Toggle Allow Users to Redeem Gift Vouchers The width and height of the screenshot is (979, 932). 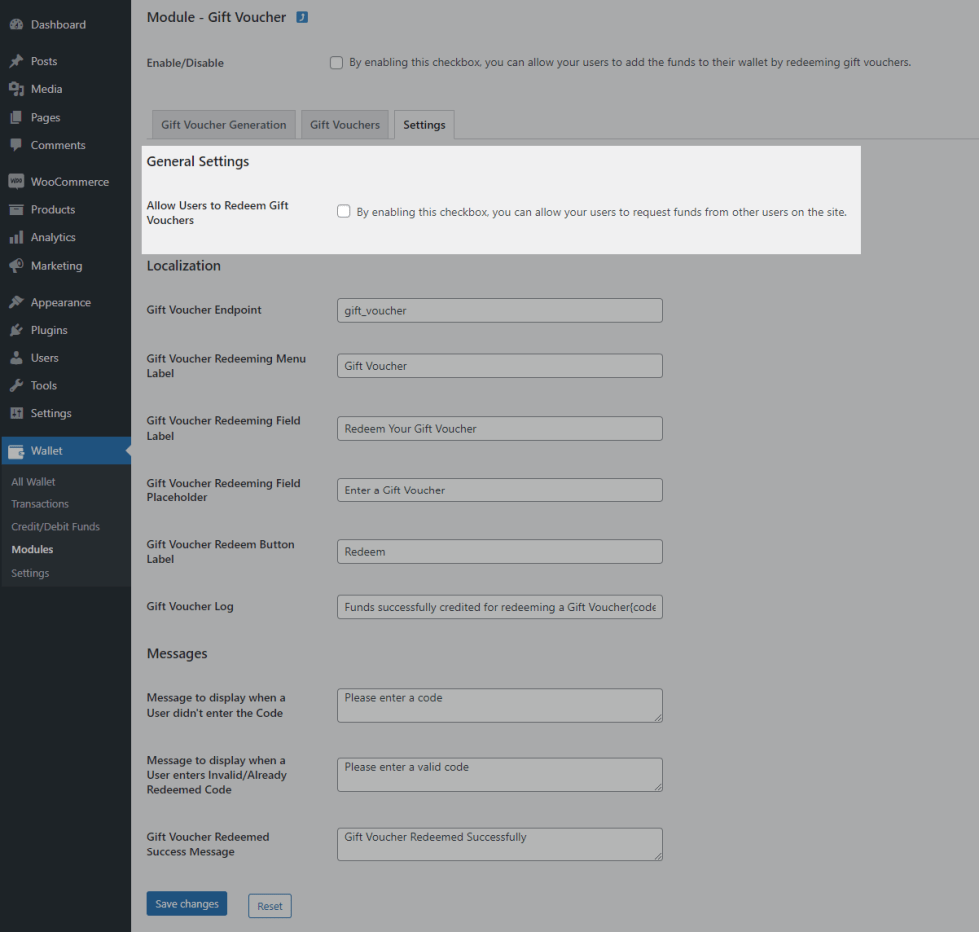[344, 212]
